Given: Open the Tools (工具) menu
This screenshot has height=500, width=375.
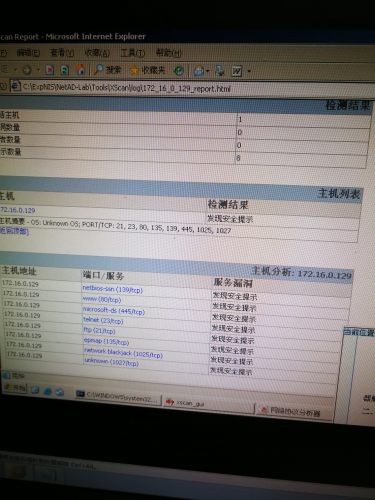Looking at the screenshot, I should pos(132,53).
